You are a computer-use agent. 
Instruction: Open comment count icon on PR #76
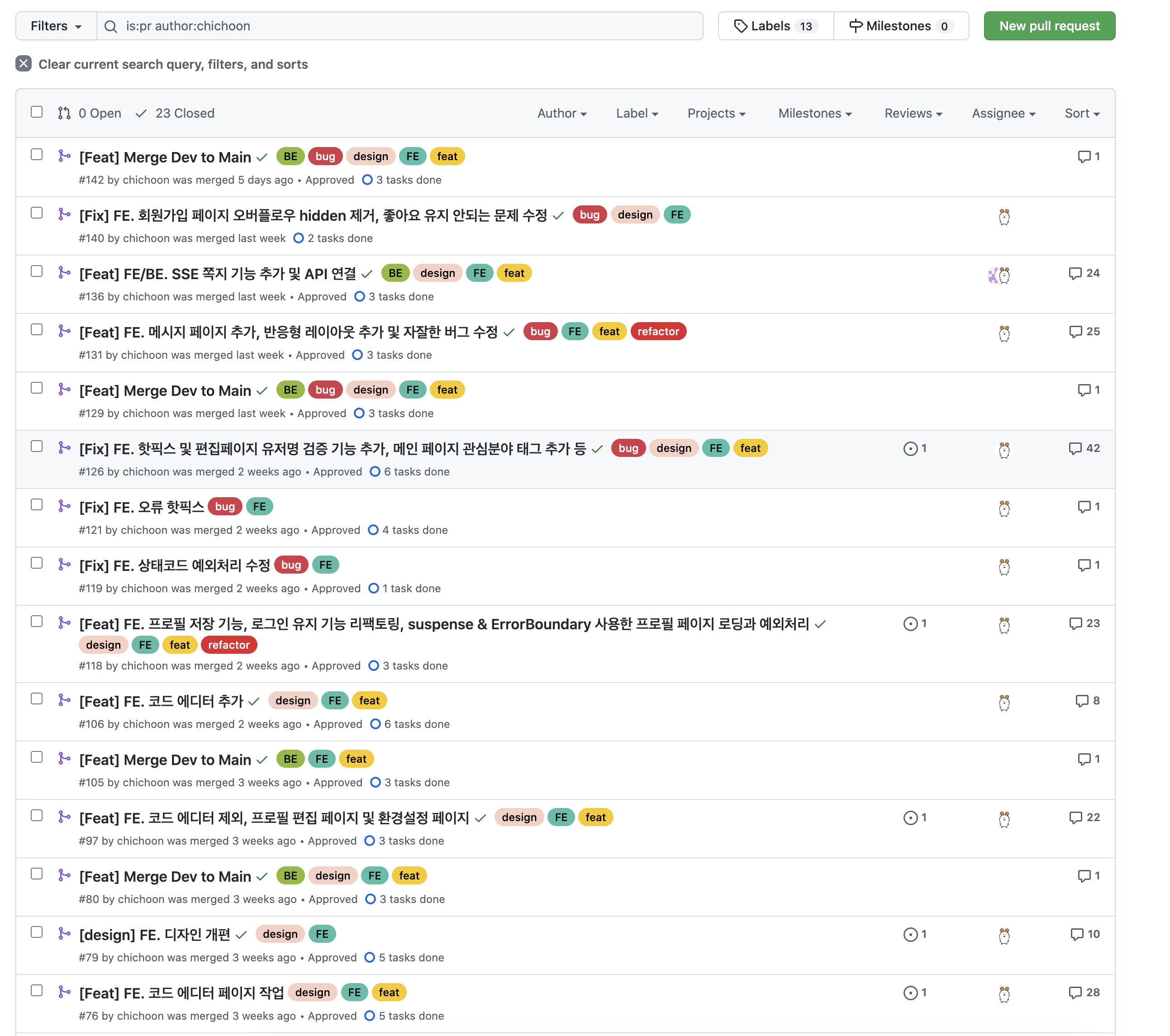[1075, 993]
